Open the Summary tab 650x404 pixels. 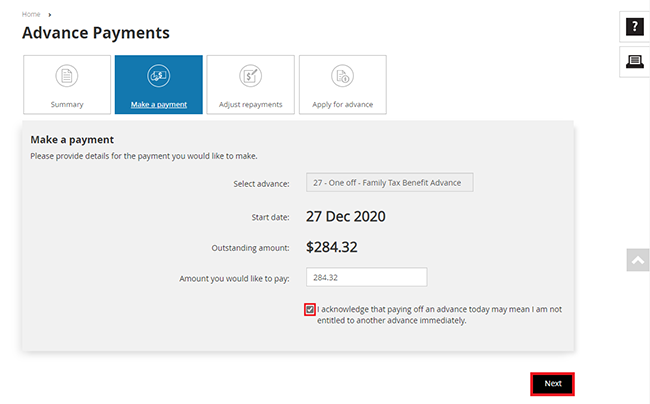point(67,85)
